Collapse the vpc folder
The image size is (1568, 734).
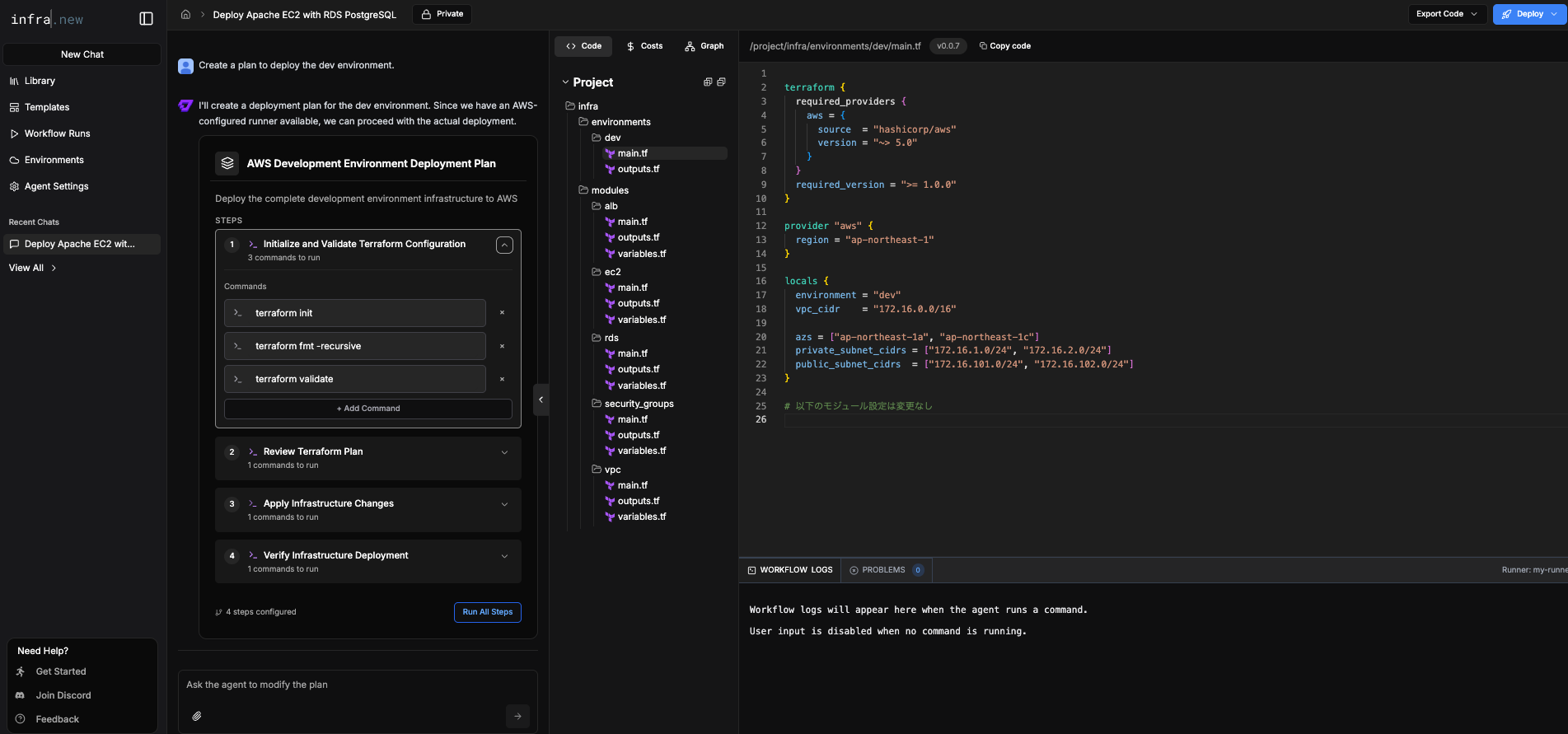pyautogui.click(x=606, y=470)
